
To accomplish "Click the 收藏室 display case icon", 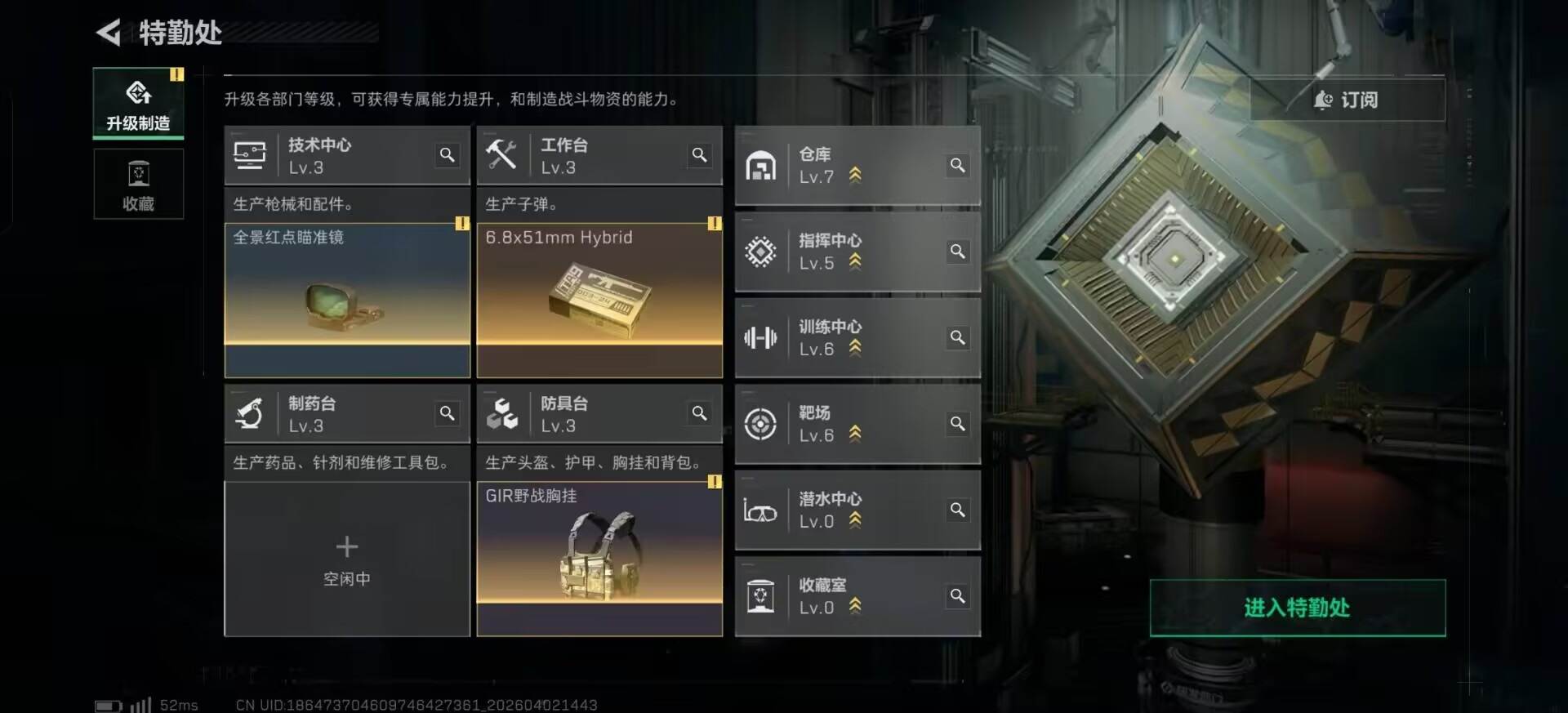I will [x=760, y=596].
